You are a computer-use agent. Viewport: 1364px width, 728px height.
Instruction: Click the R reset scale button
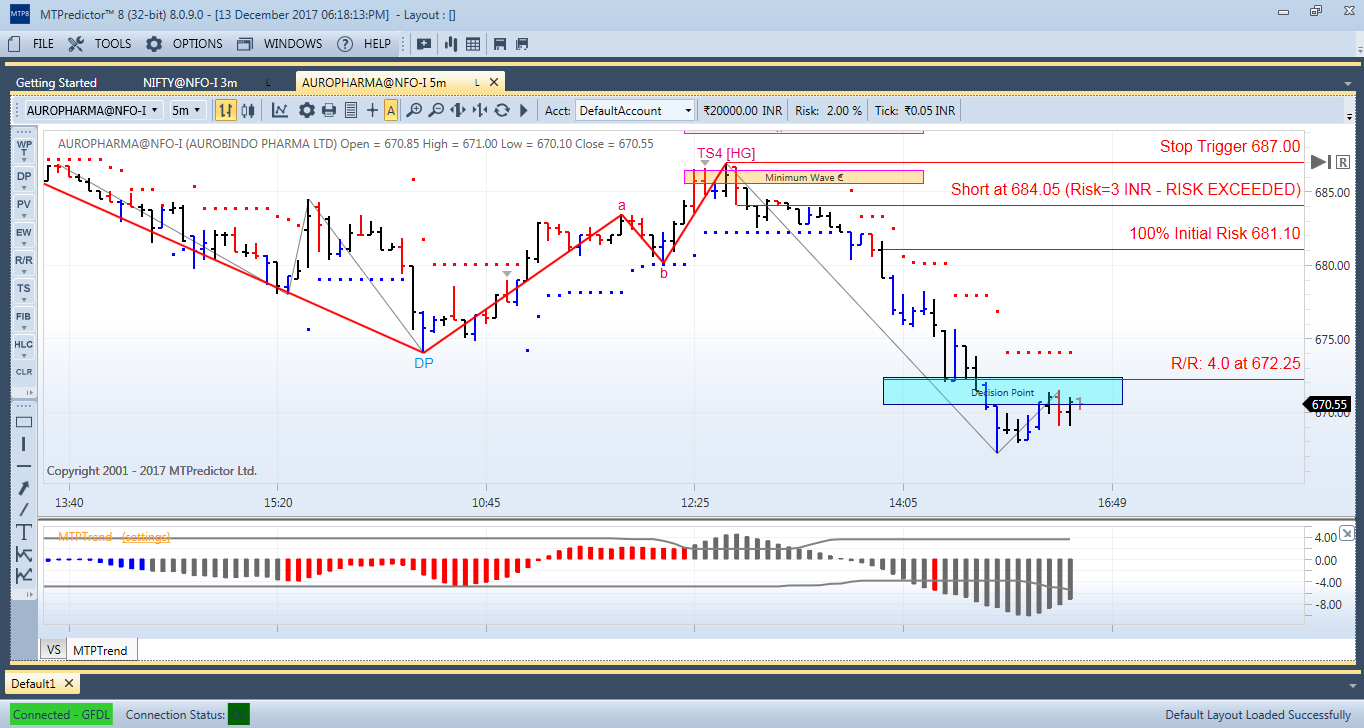click(1342, 162)
